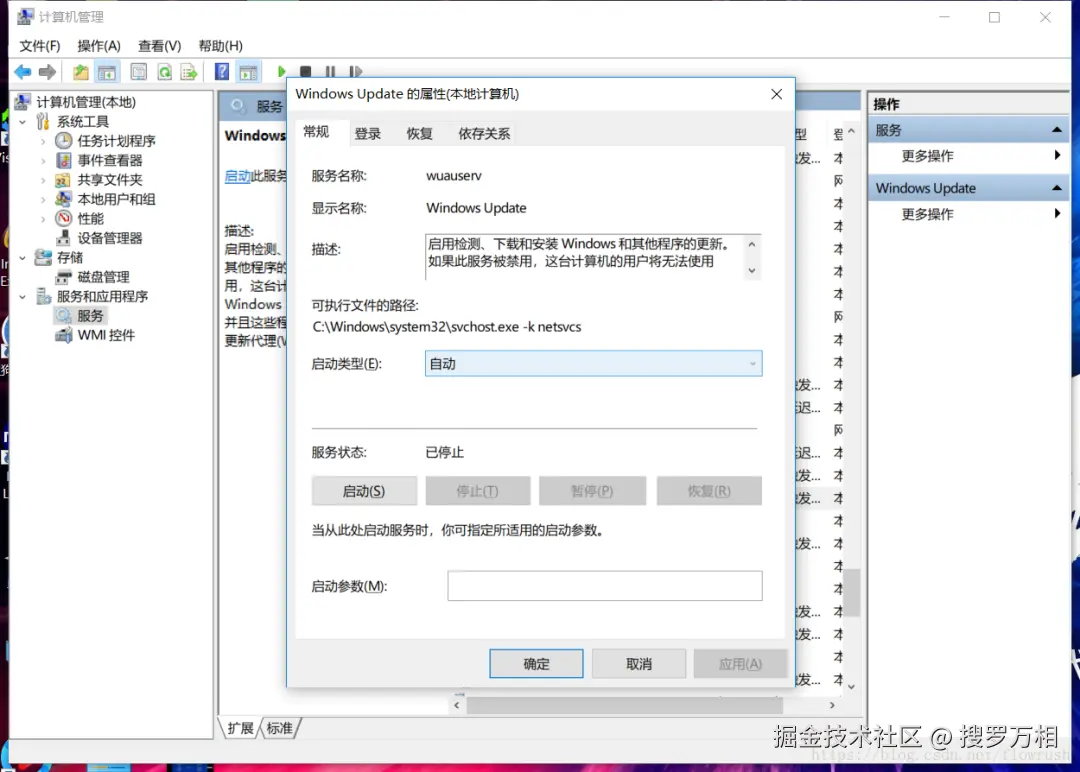1080x772 pixels.
Task: Click the pause service icon
Action: coord(330,71)
